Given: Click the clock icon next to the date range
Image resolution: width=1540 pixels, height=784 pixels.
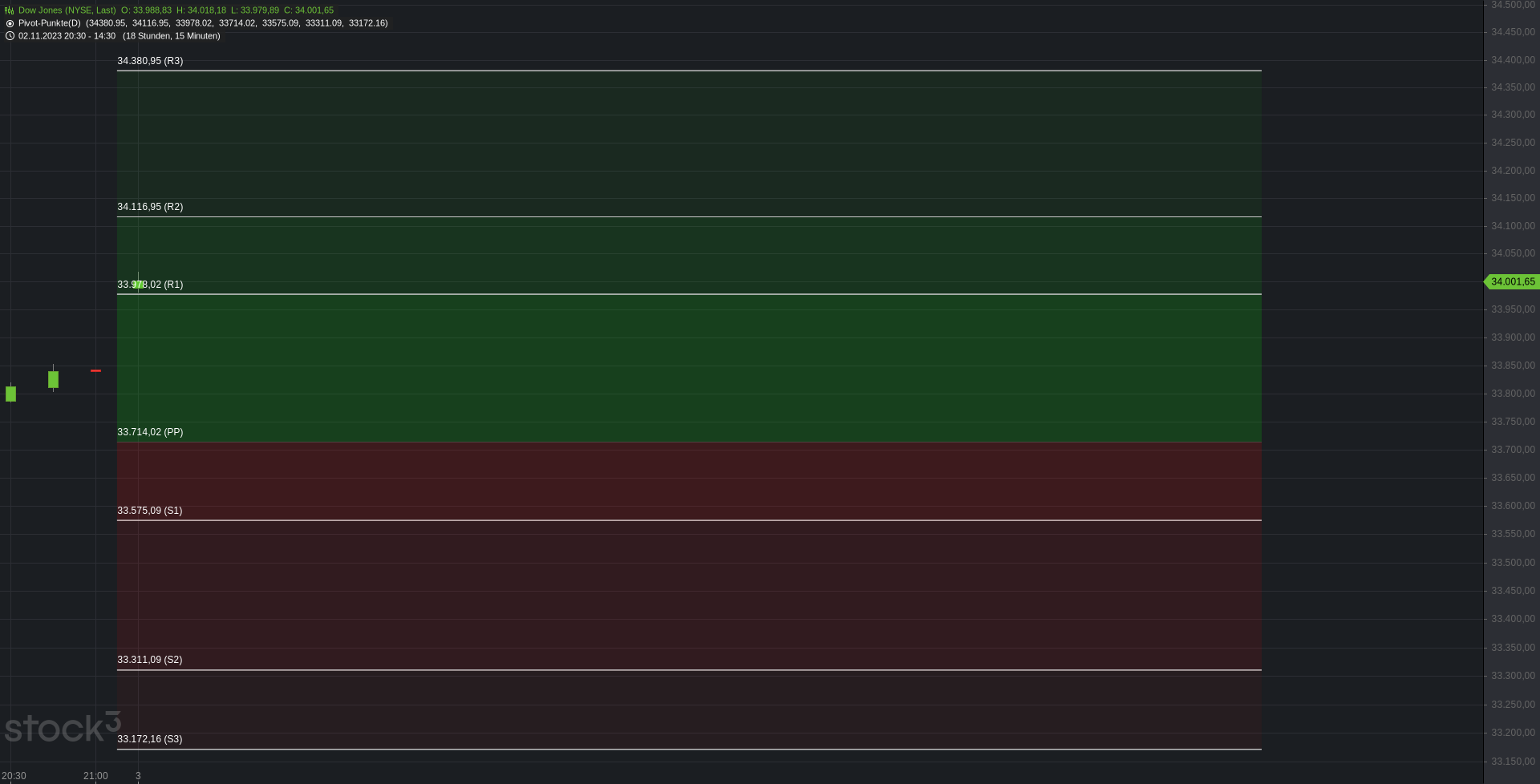Looking at the screenshot, I should pyautogui.click(x=10, y=36).
